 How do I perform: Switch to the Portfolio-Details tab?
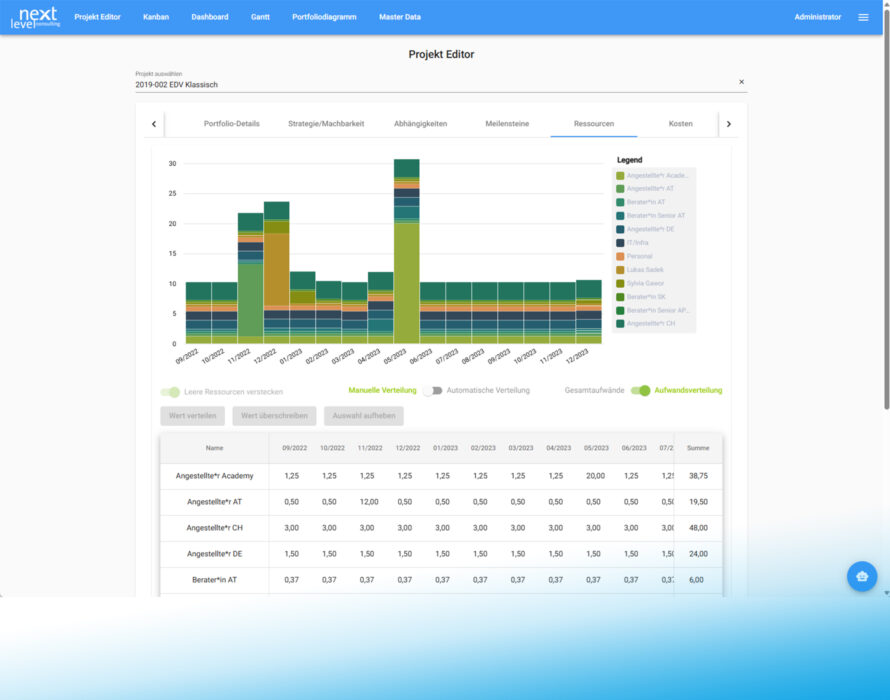click(232, 124)
